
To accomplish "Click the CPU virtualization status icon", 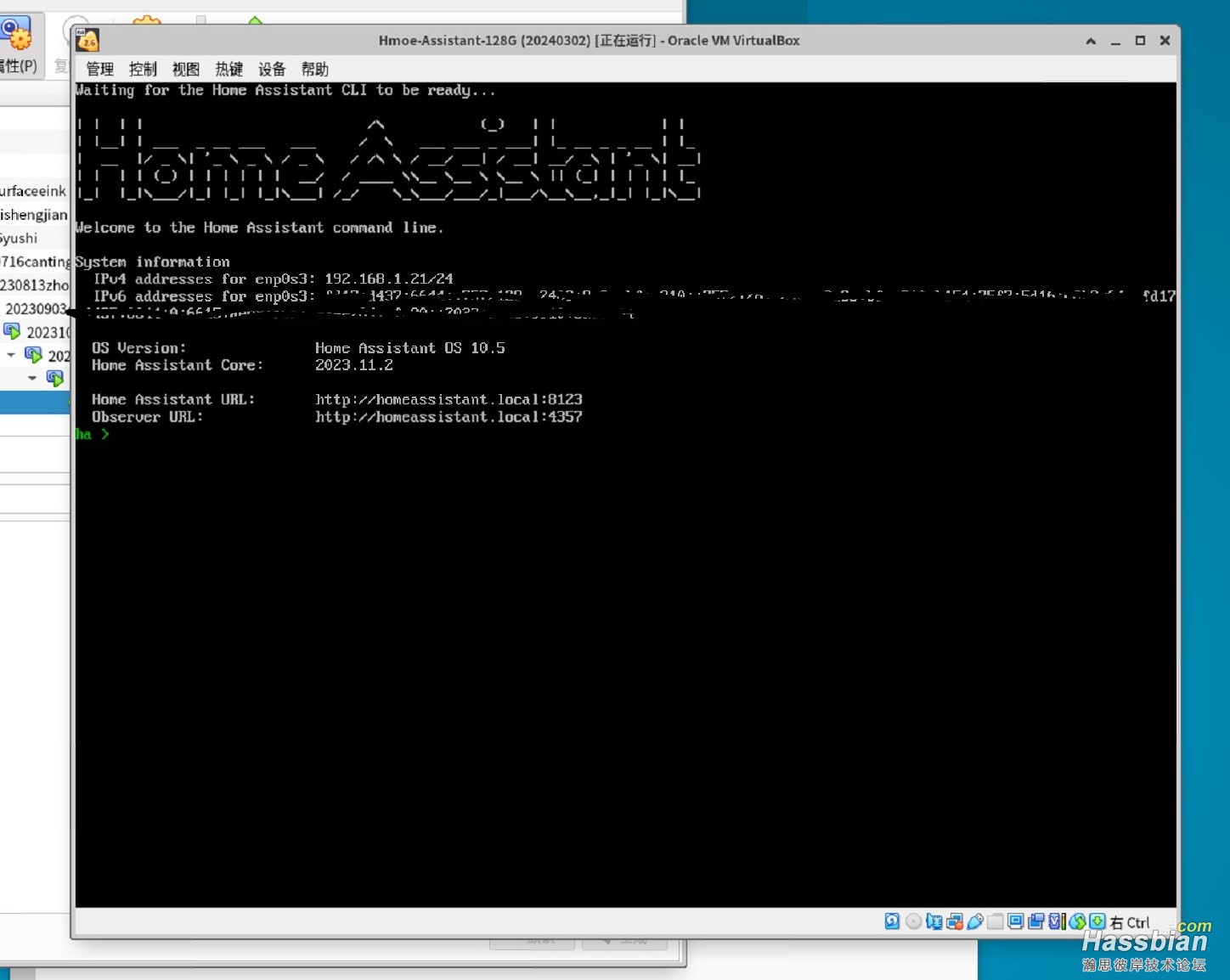I will click(1057, 921).
